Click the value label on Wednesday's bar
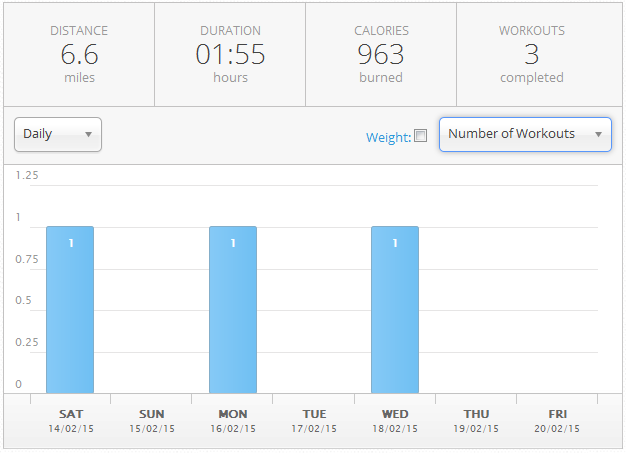This screenshot has width=626, height=453. [x=395, y=243]
